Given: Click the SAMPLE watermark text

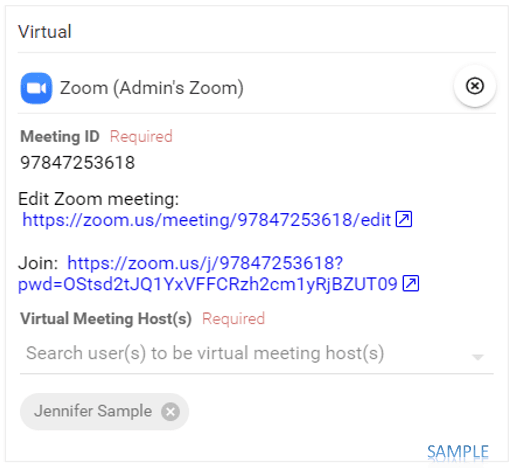Looking at the screenshot, I should click(458, 452).
